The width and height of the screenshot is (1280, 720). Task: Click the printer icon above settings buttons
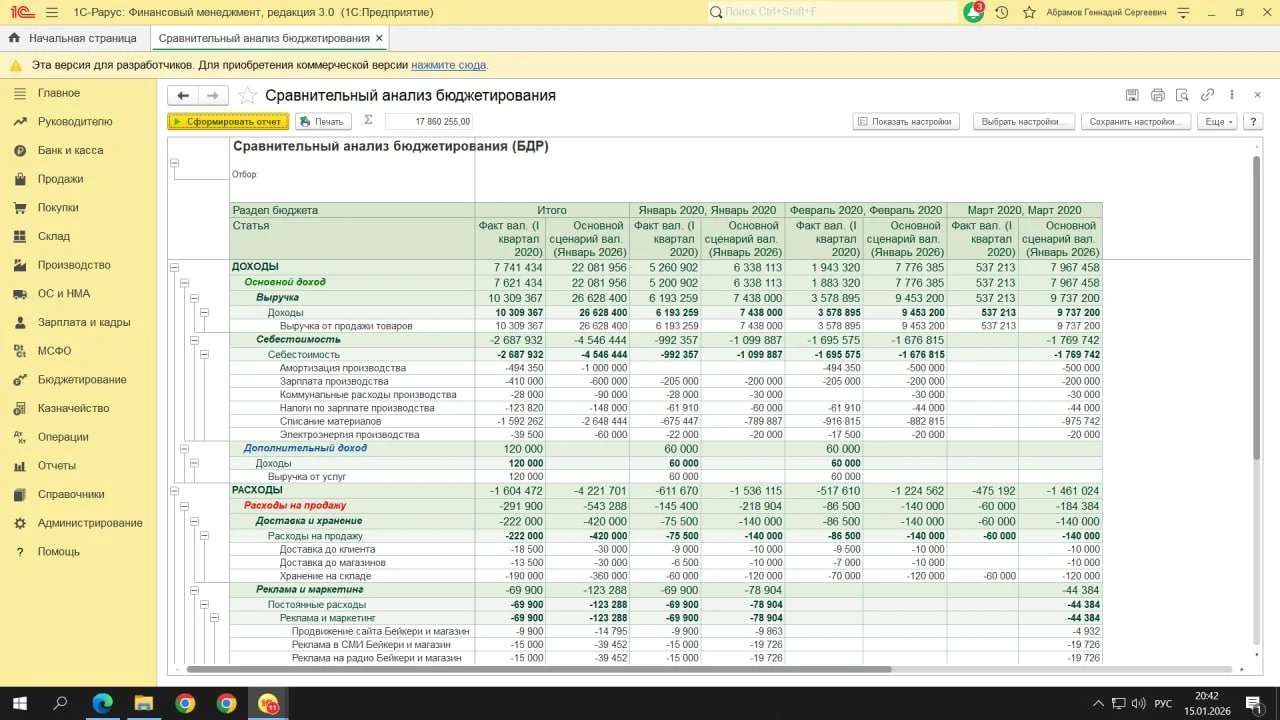[x=1157, y=95]
